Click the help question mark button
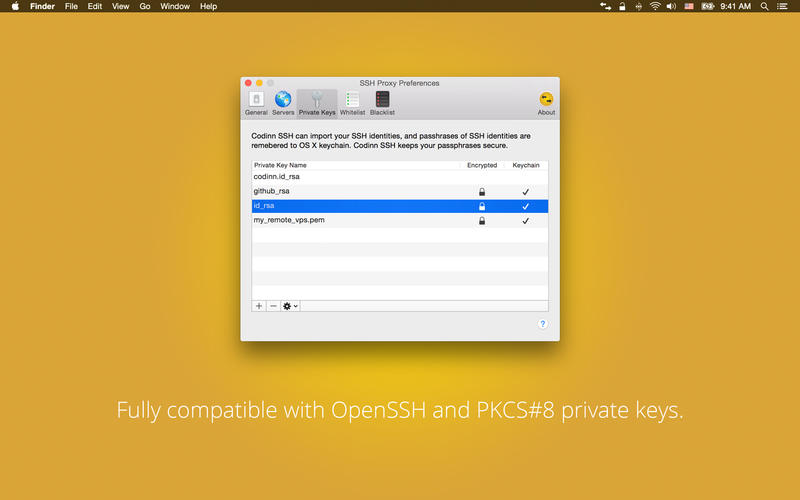Screen dimensions: 800x500 [543, 324]
